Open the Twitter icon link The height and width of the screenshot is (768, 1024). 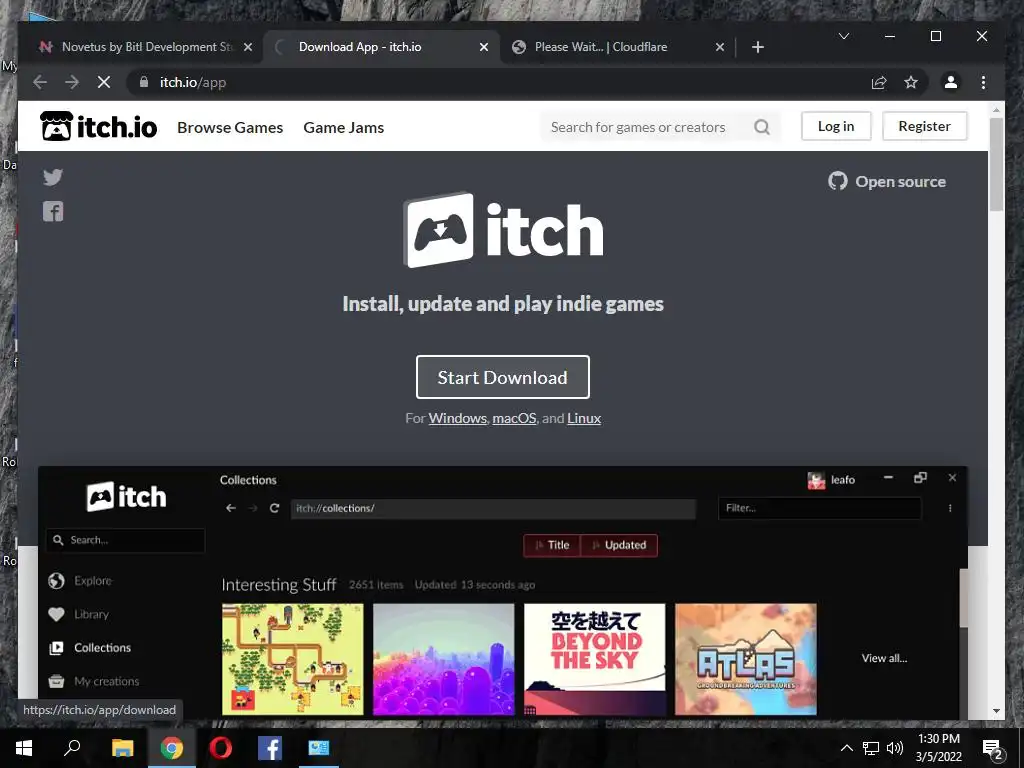tap(53, 177)
